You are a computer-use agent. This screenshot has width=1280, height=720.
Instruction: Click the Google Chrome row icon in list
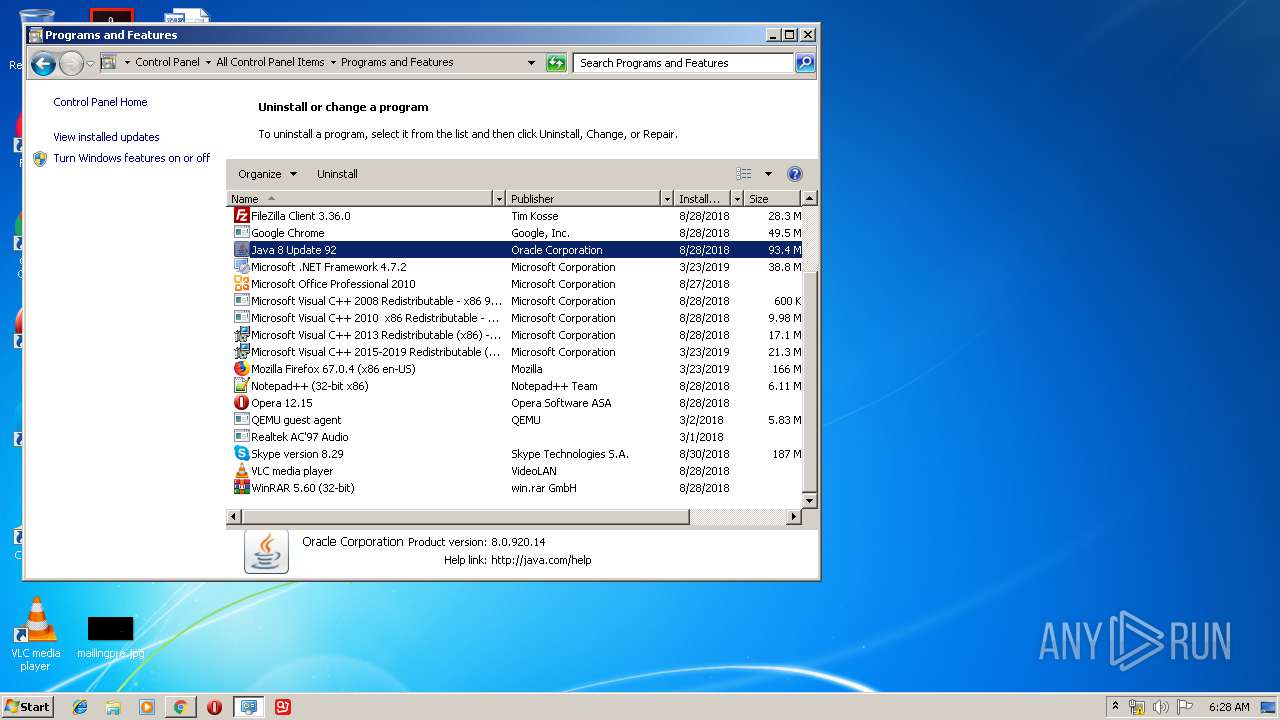[x=241, y=232]
